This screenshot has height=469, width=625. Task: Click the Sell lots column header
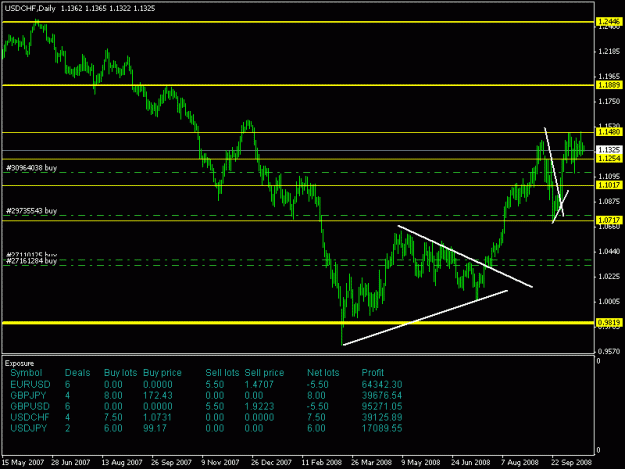click(x=222, y=373)
